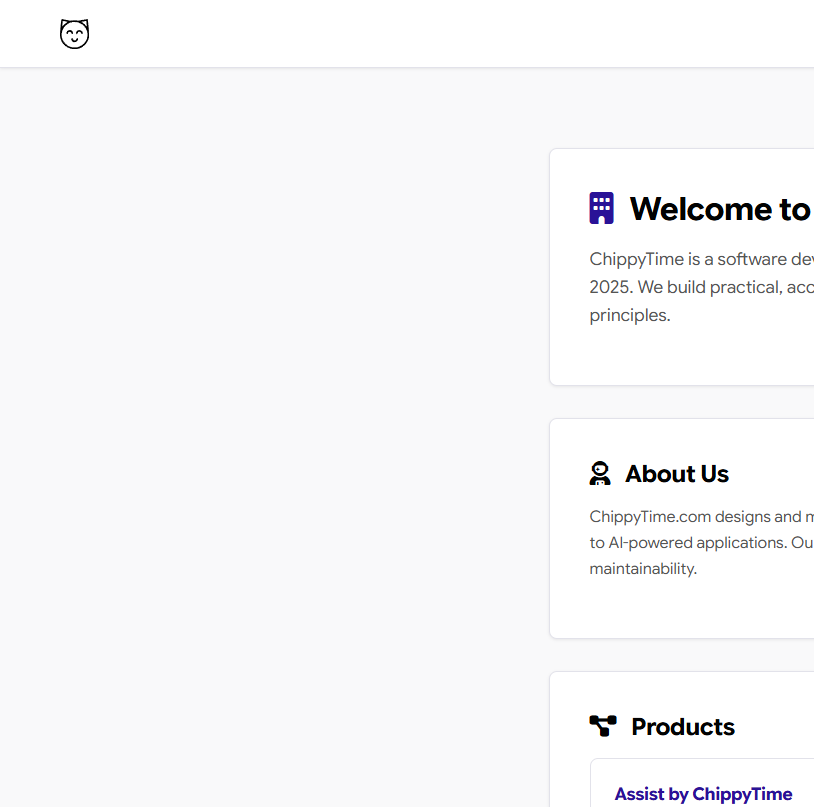
Task: Click the '2025. We build practical' line
Action: click(701, 287)
